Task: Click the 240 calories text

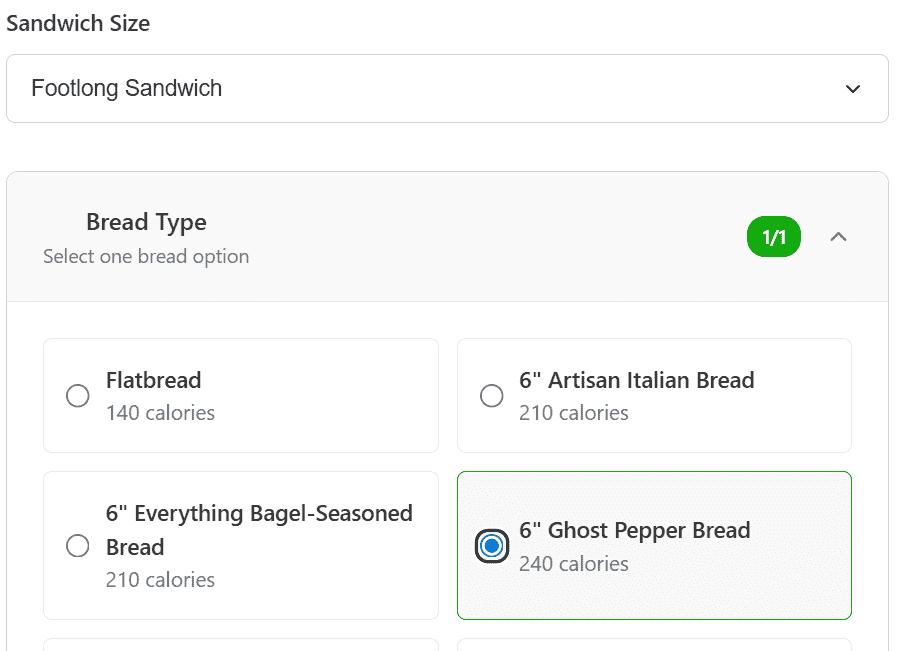Action: click(573, 564)
